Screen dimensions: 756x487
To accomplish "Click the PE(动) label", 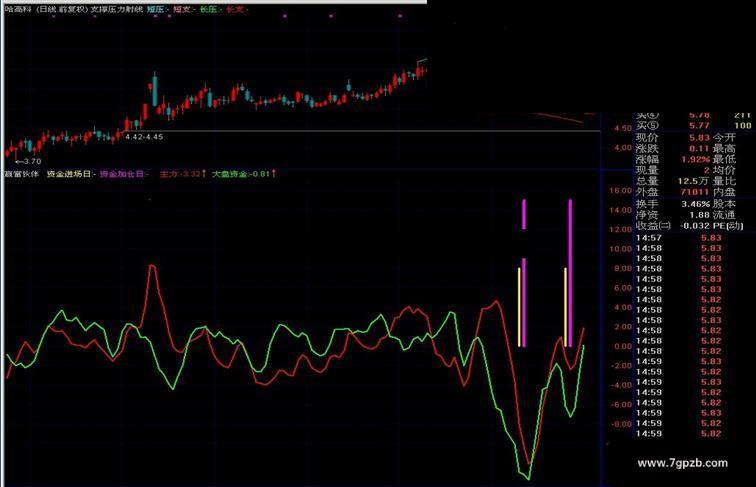I will [728, 226].
